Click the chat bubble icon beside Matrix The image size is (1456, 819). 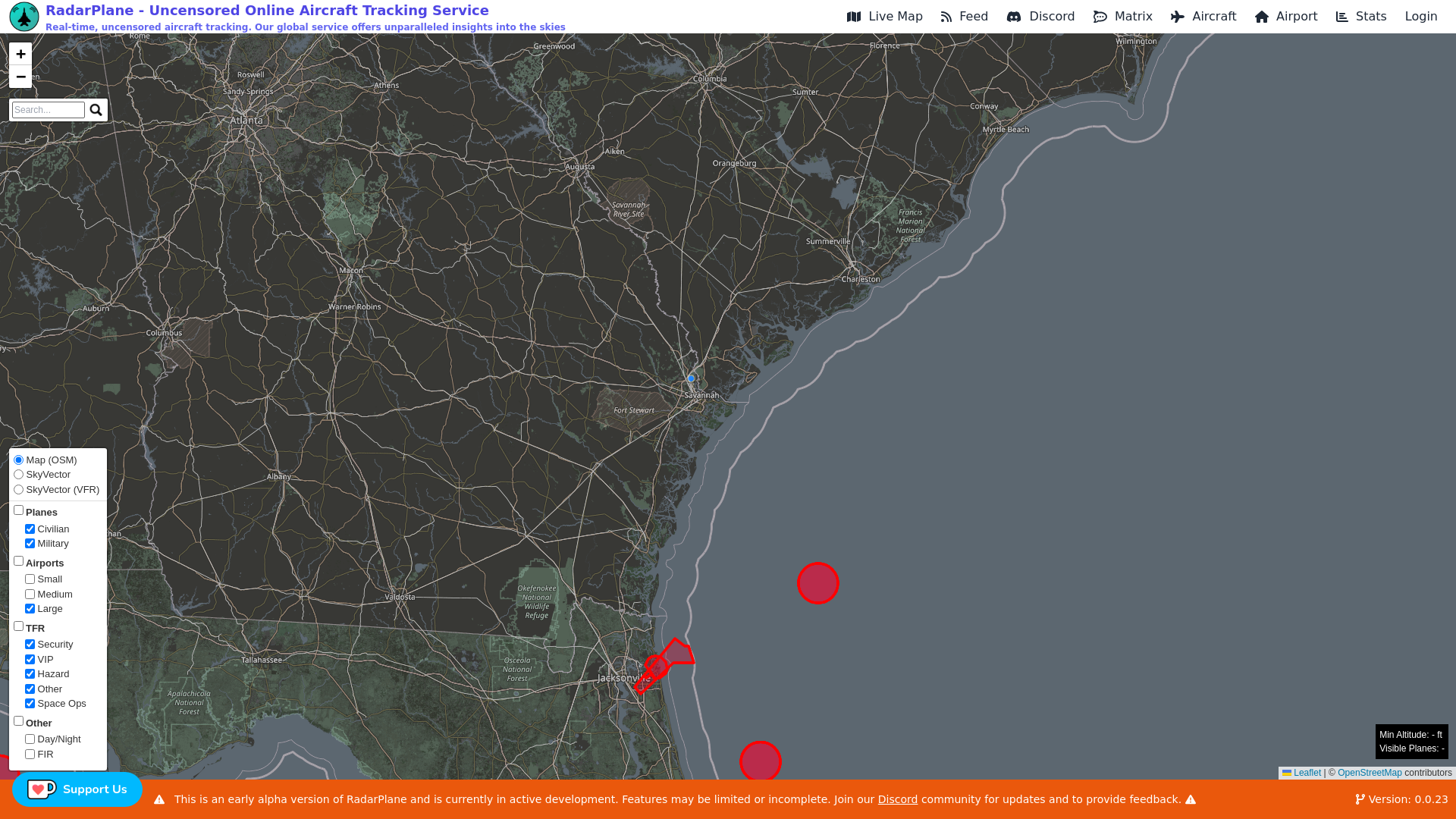[x=1100, y=17]
